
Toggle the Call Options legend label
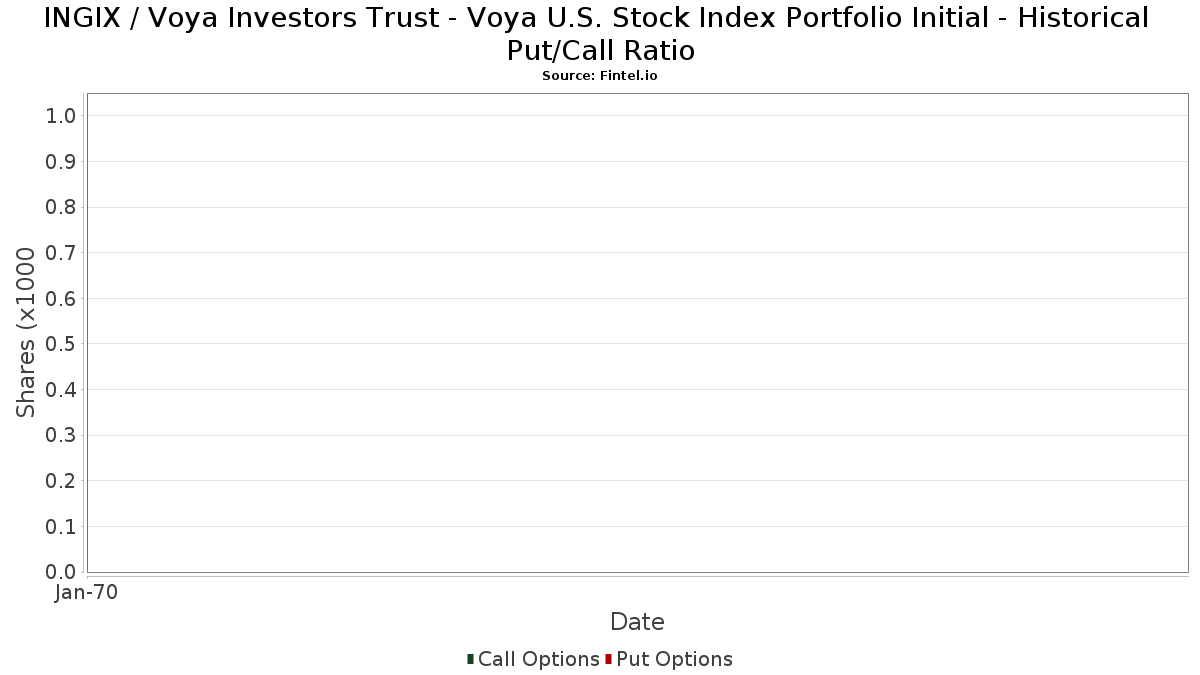(x=538, y=659)
